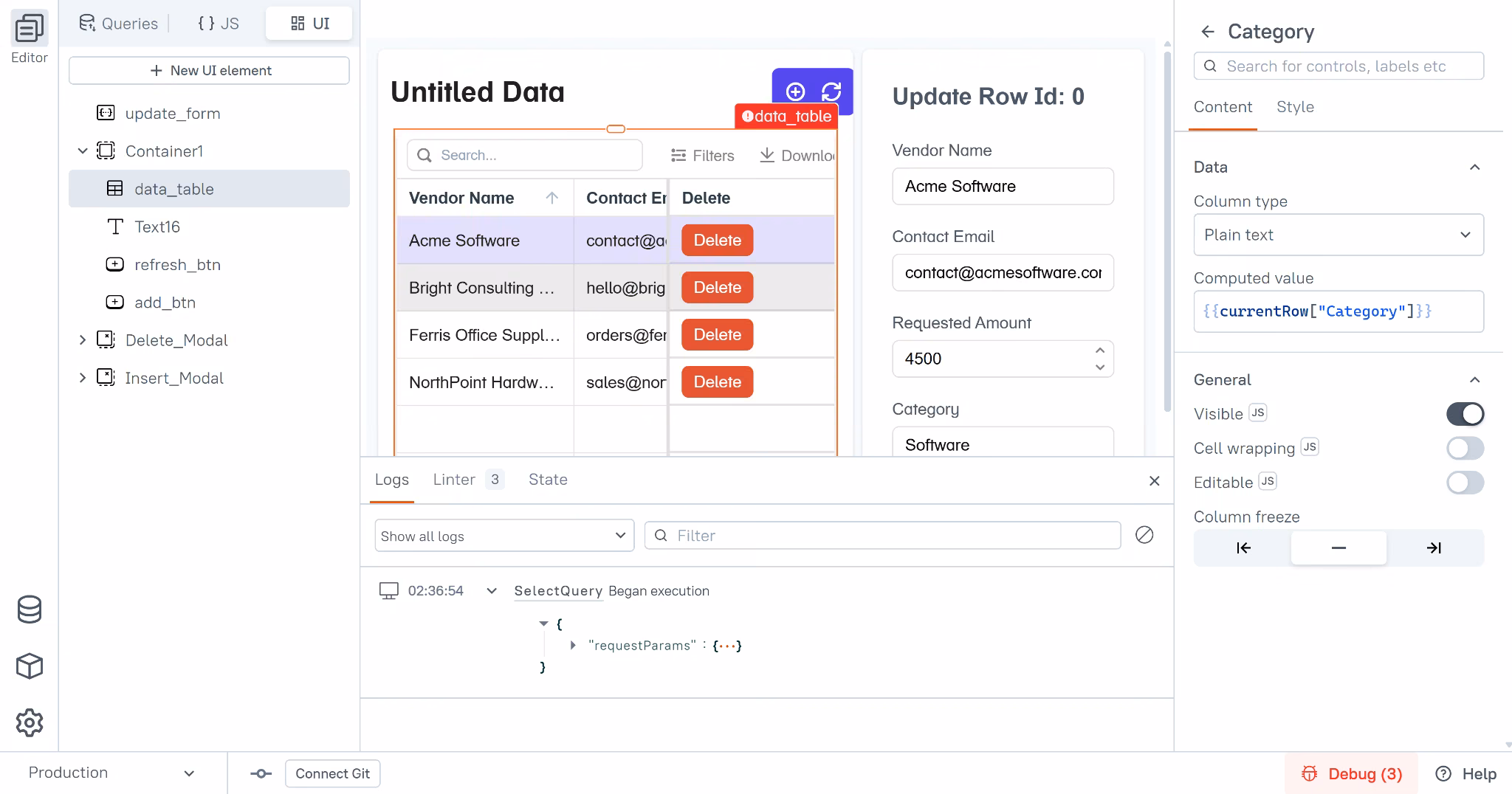The height and width of the screenshot is (794, 1512).
Task: Increase the Requested Amount stepper value
Action: (1100, 351)
